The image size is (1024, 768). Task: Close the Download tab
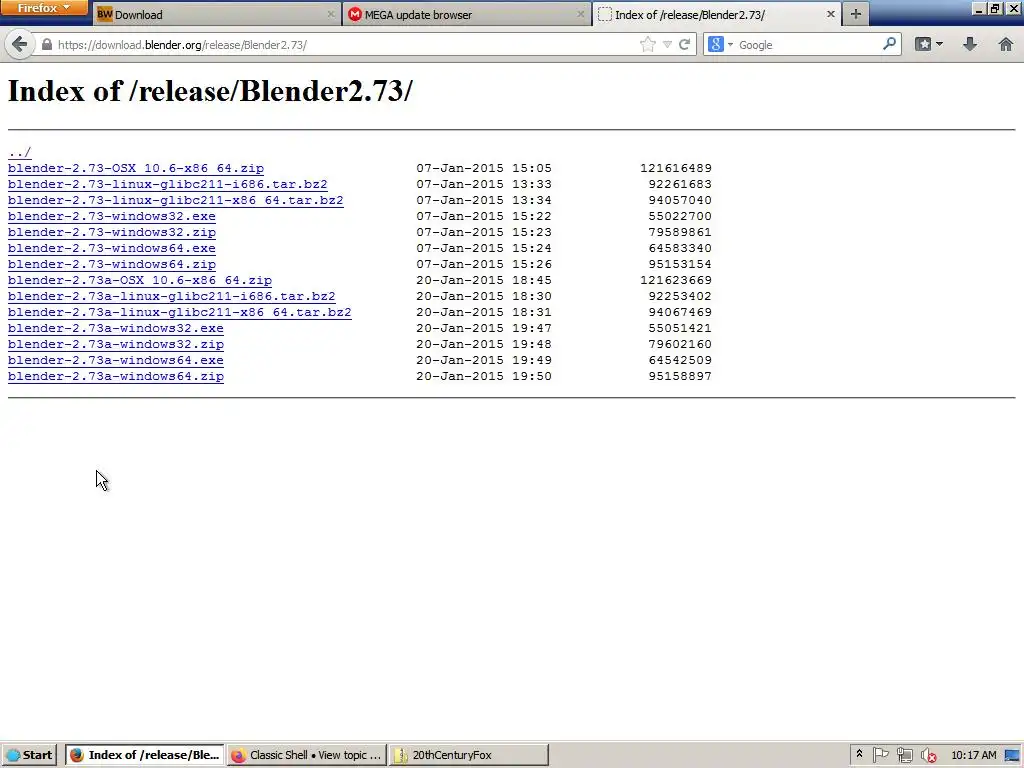click(330, 14)
